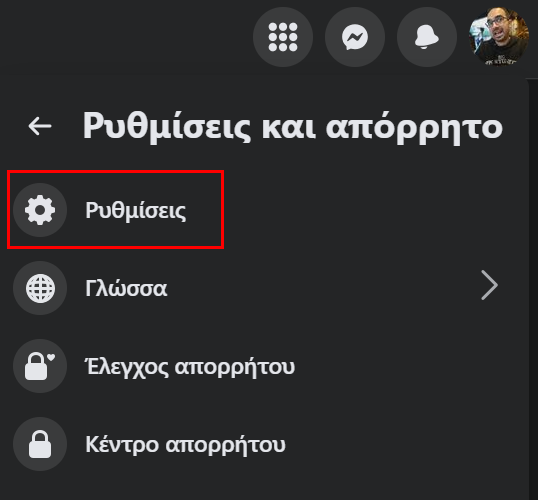Viewport: 538px width, 500px height.
Task: Open the Facebook menu grid icon
Action: click(x=283, y=37)
